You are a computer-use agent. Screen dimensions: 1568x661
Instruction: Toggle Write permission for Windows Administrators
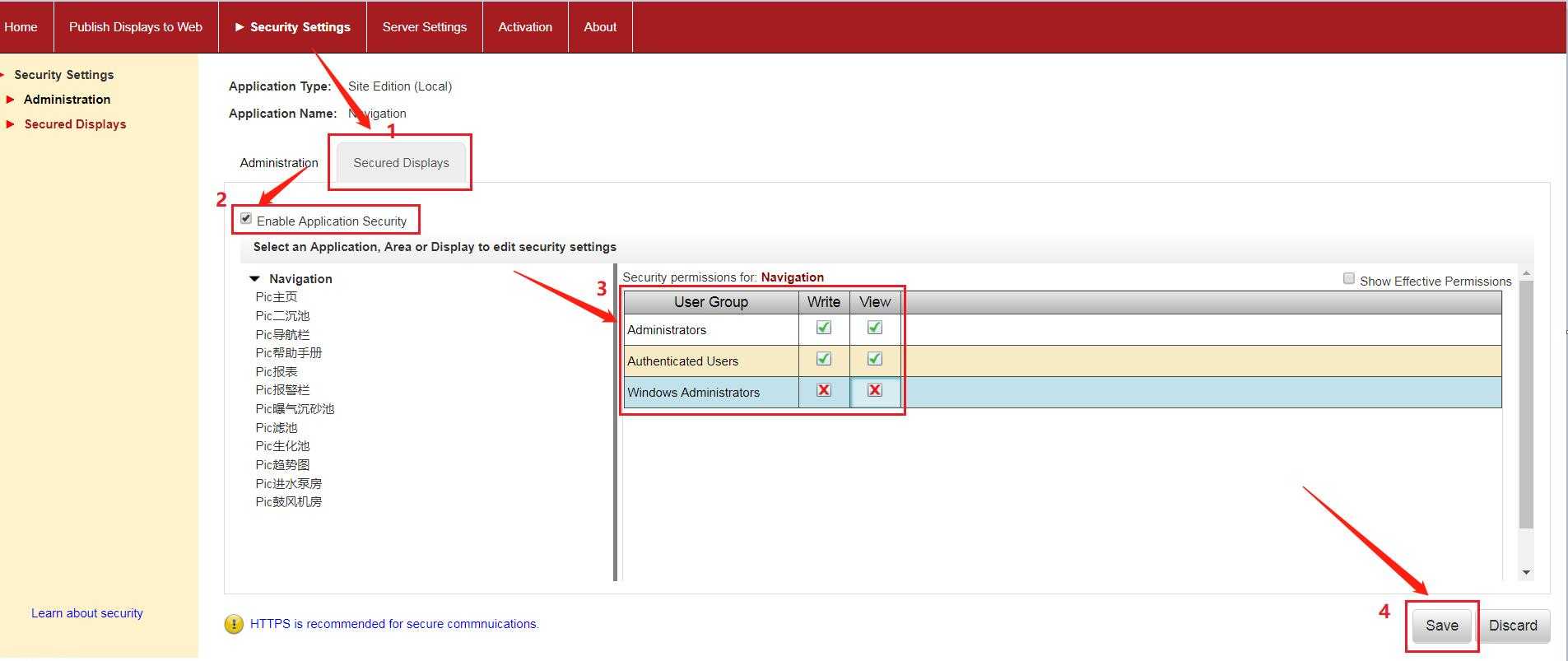[x=823, y=390]
